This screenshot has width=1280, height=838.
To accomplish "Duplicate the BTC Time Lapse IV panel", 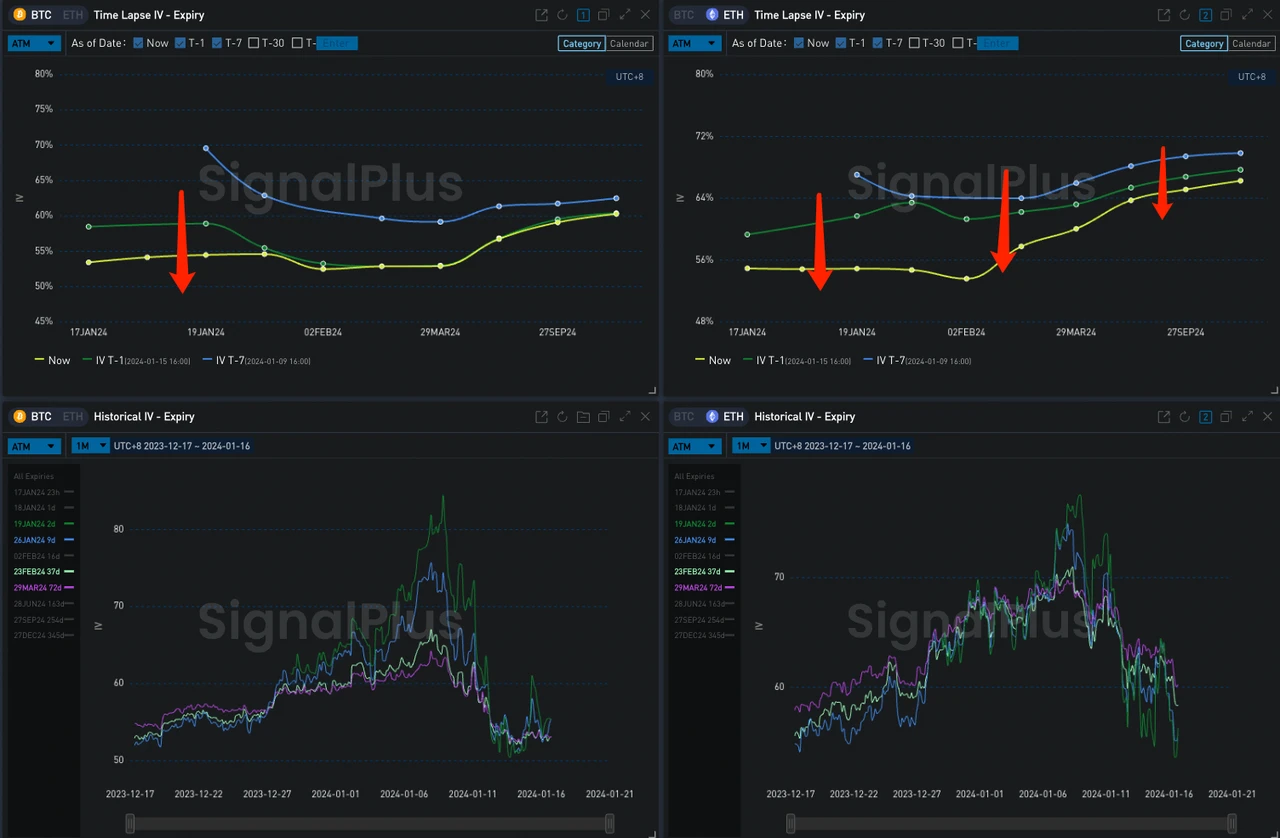I will 603,15.
